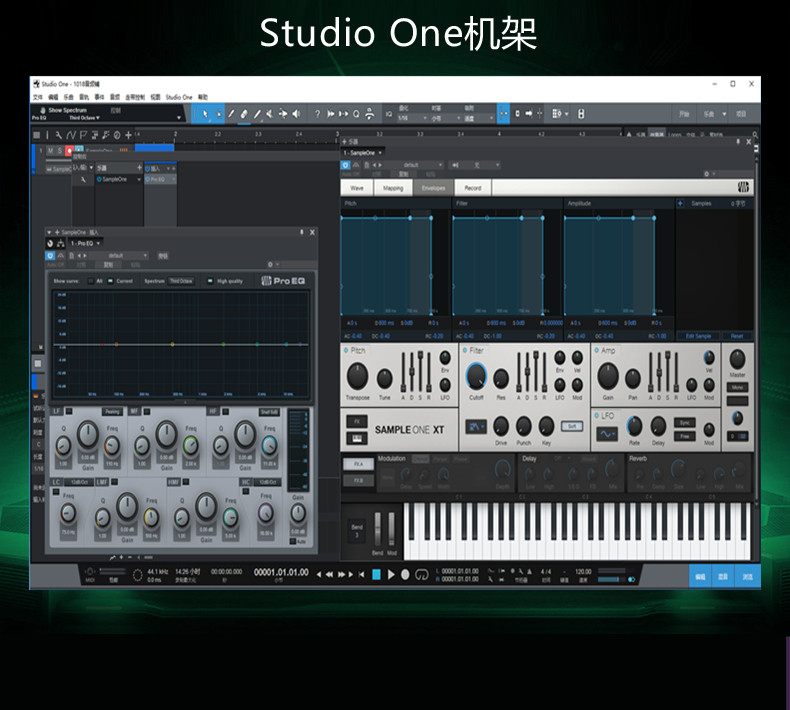Click the PreSonus logo in SampleOne
This screenshot has width=790, height=710.
tap(743, 187)
